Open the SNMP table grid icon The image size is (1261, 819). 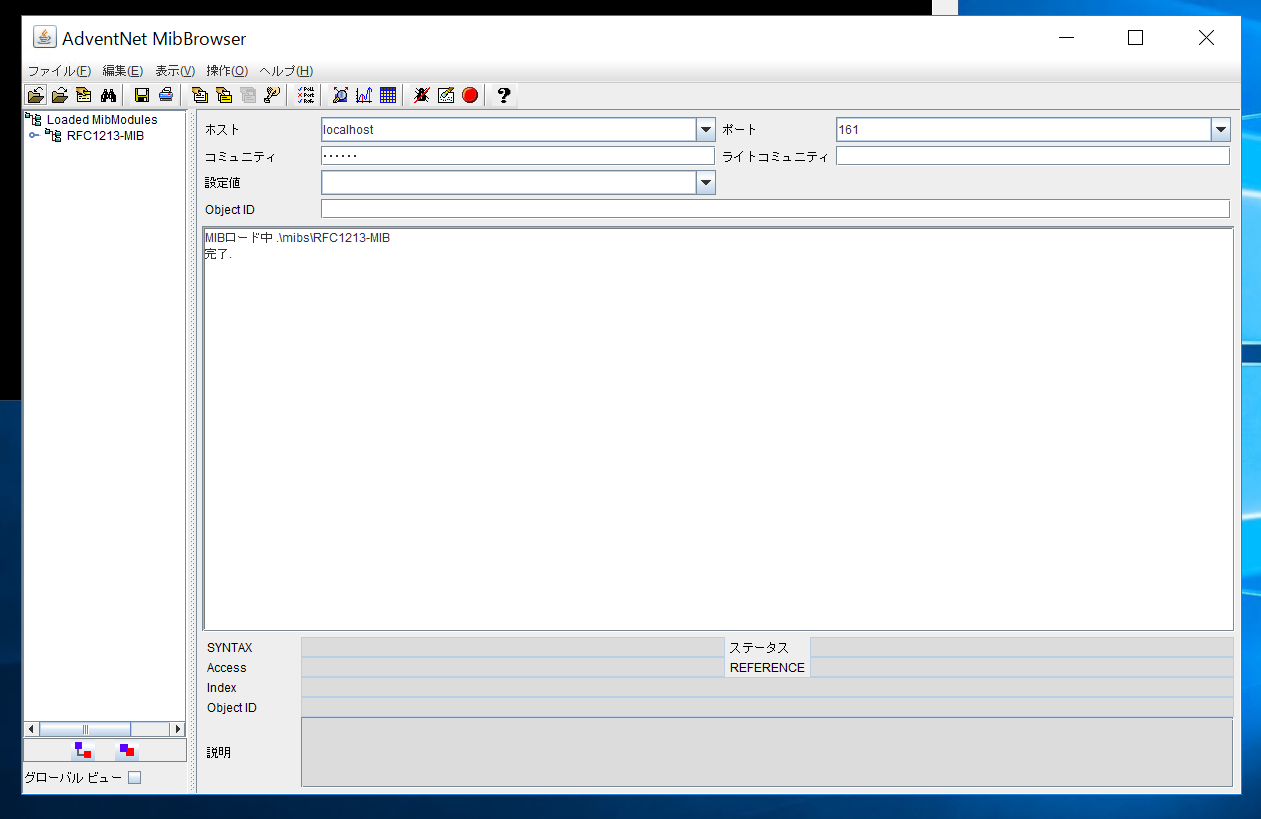click(x=388, y=95)
